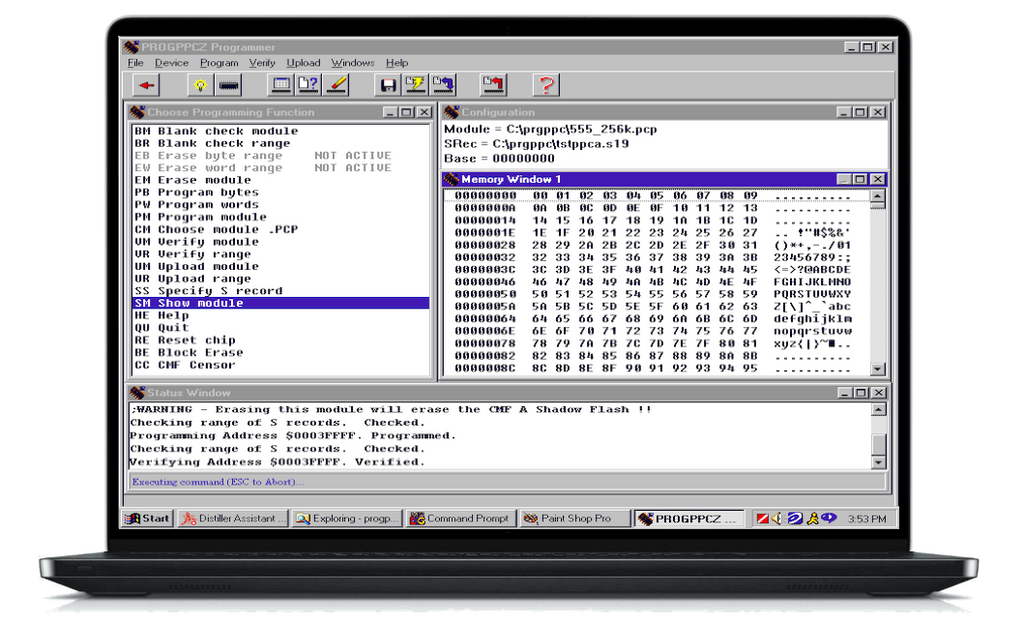1024x623 pixels.
Task: Open Help using the red question mark icon
Action: coord(546,85)
